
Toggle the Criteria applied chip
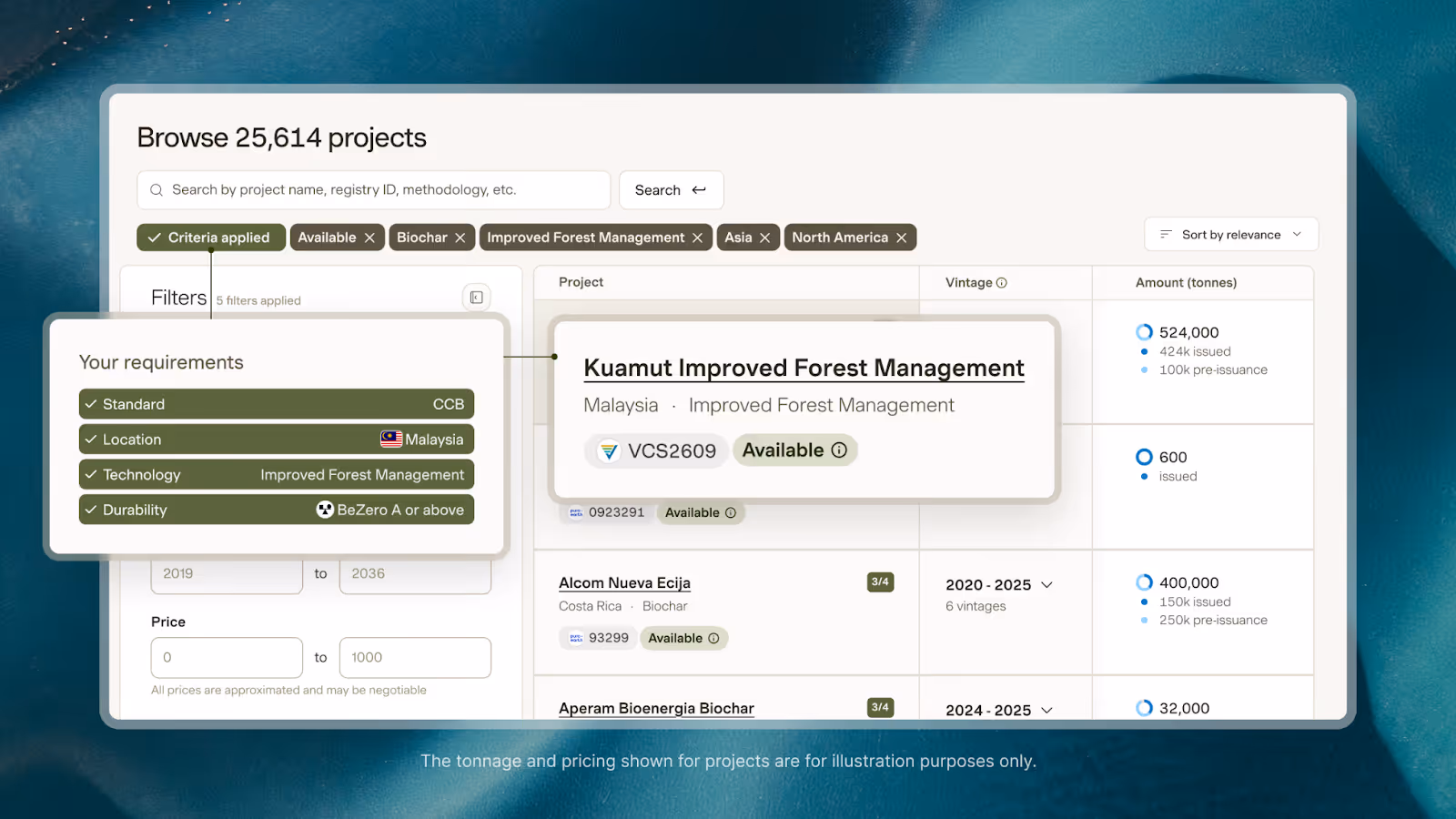[211, 238]
